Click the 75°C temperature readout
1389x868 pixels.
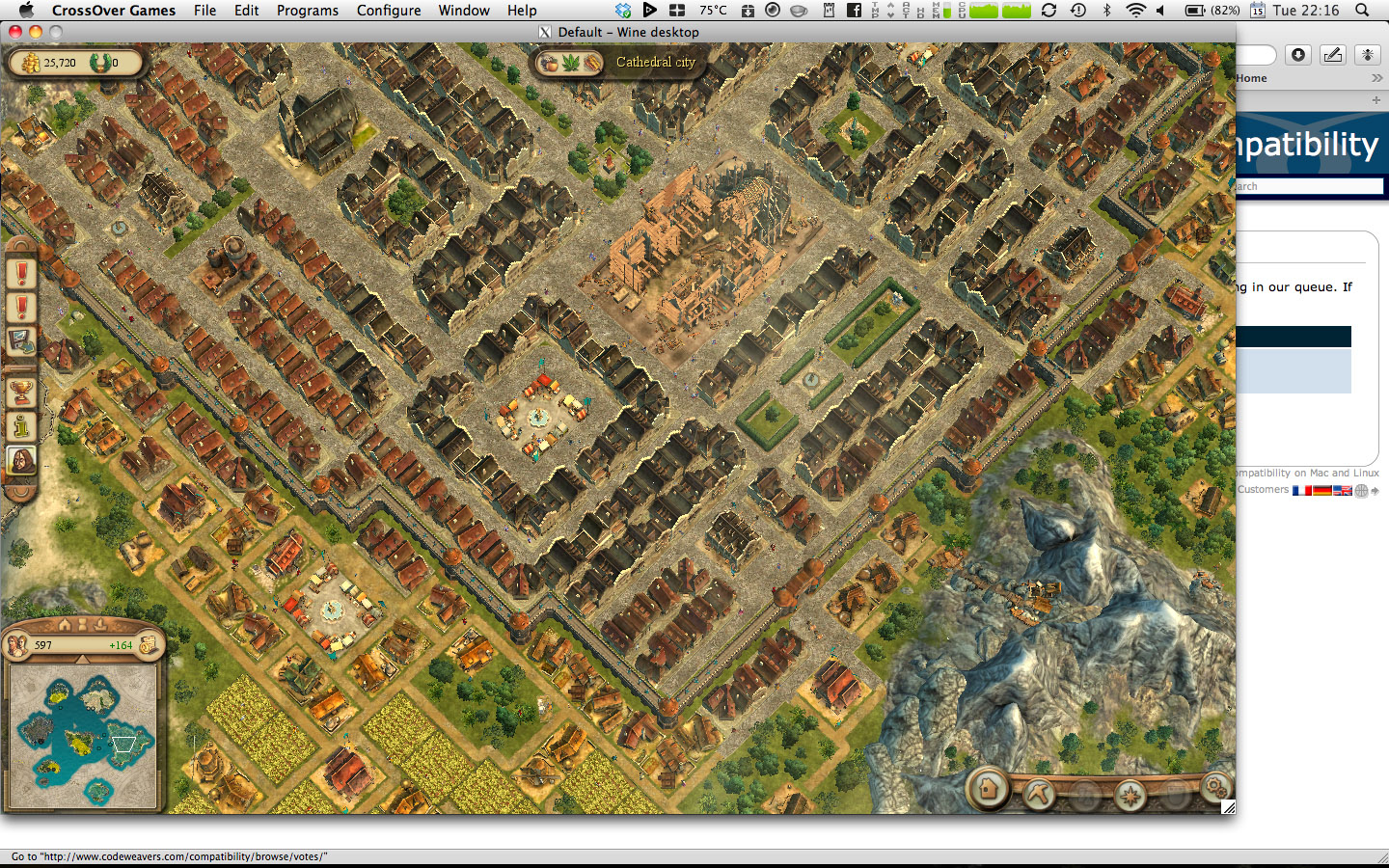click(713, 10)
